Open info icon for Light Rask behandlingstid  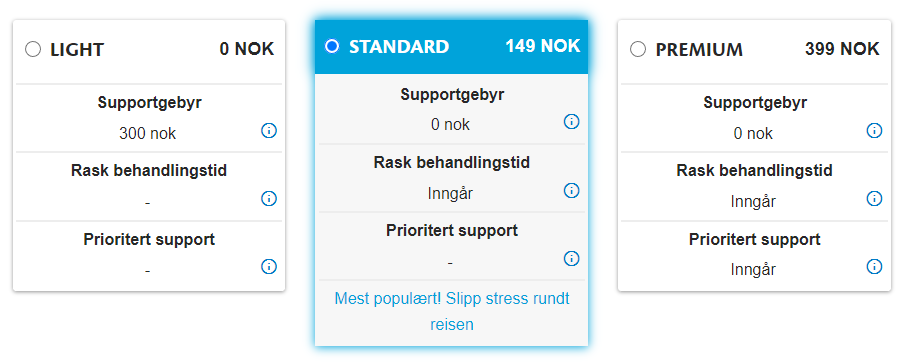coord(269,199)
